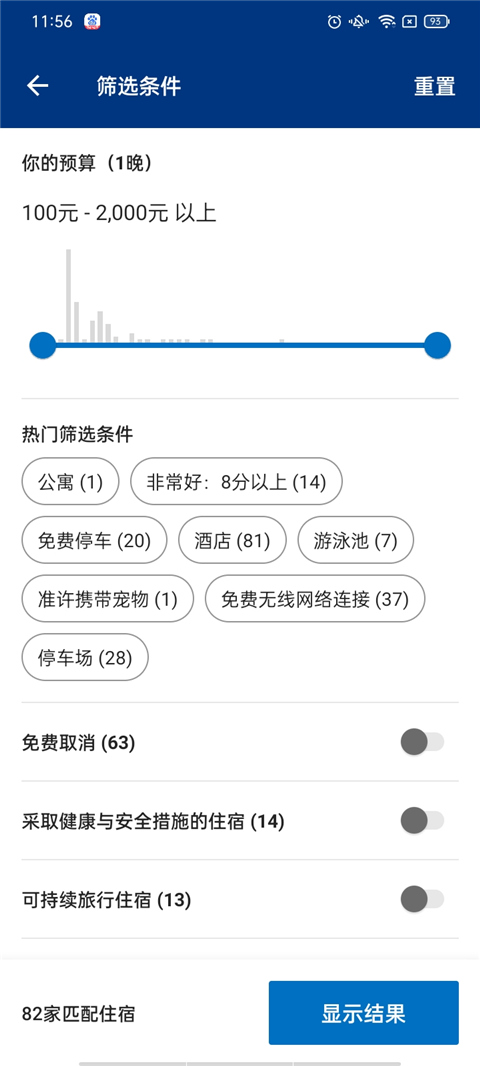Tap the alarm clock status icon
Image resolution: width=480 pixels, height=1066 pixels.
[x=334, y=22]
